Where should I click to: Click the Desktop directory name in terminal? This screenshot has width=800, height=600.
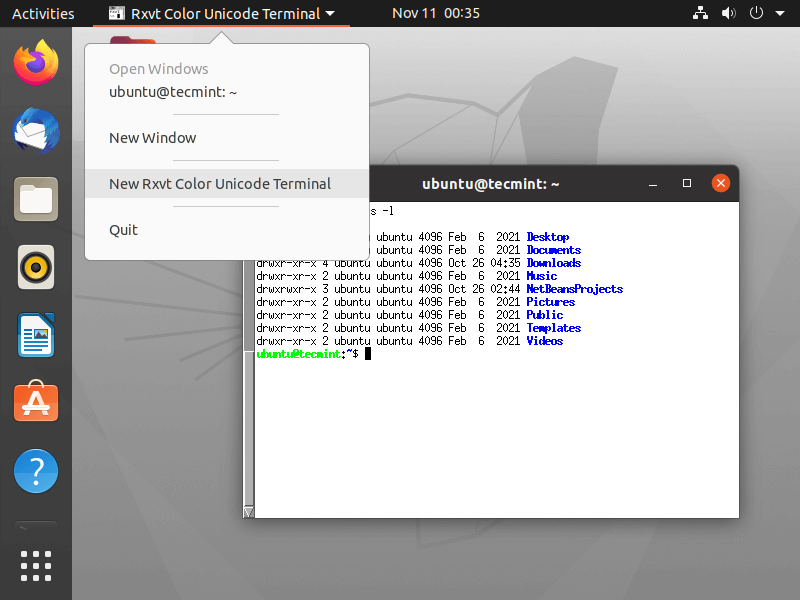point(547,237)
